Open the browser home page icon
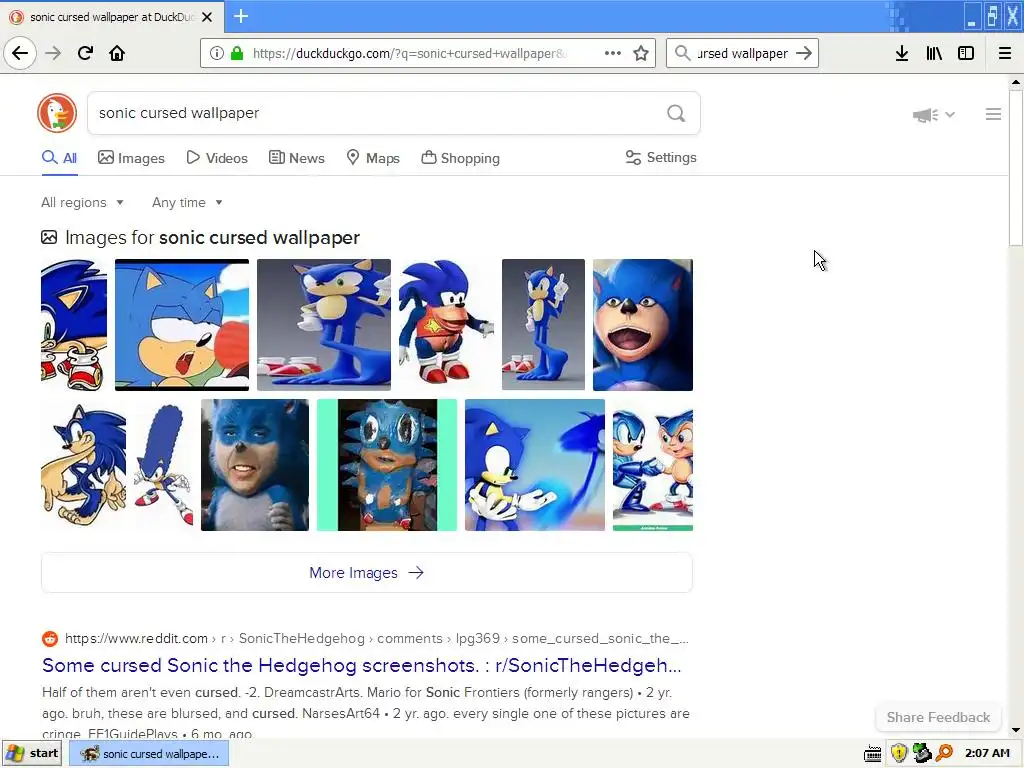This screenshot has height=768, width=1024. click(117, 53)
